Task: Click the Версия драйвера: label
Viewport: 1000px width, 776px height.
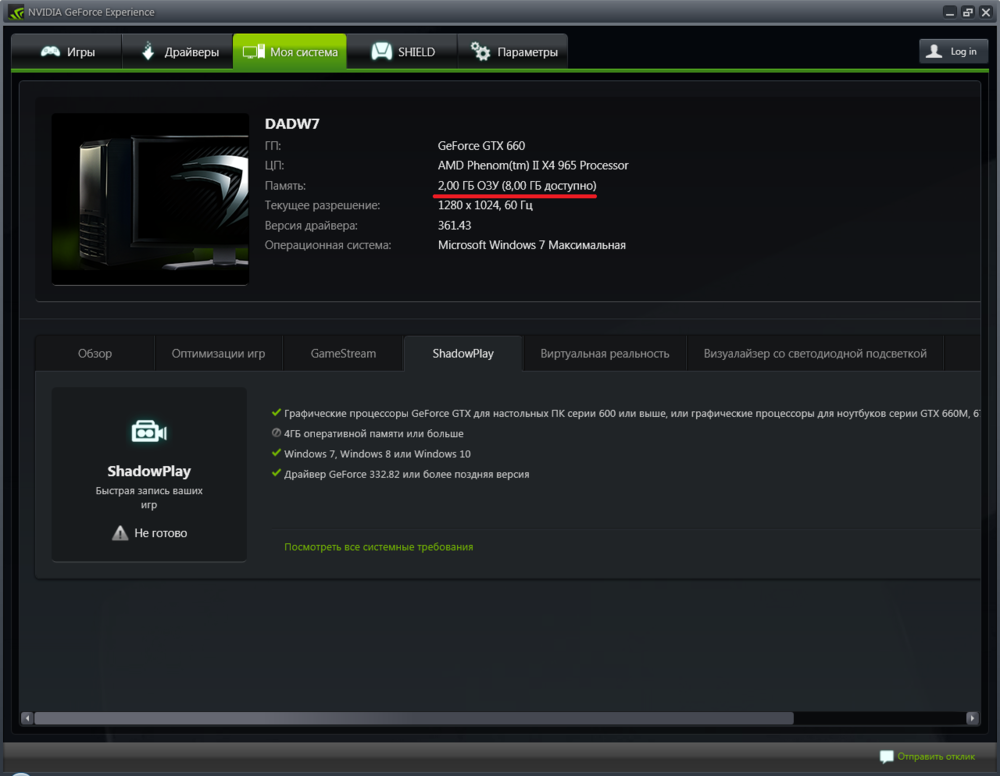Action: (311, 225)
